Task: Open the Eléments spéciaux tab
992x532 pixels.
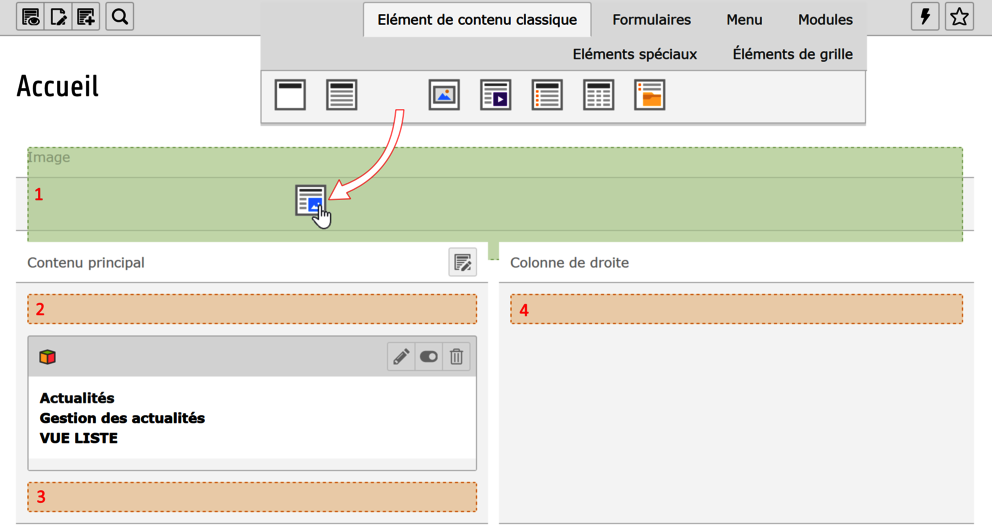Action: point(635,54)
